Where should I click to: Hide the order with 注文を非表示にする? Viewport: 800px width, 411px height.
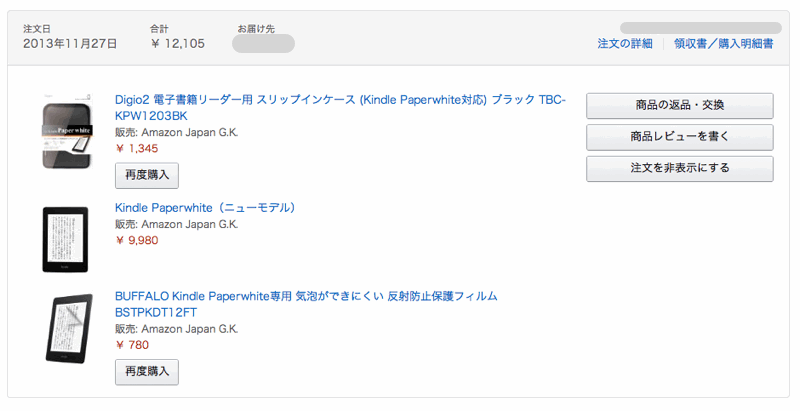click(x=679, y=169)
